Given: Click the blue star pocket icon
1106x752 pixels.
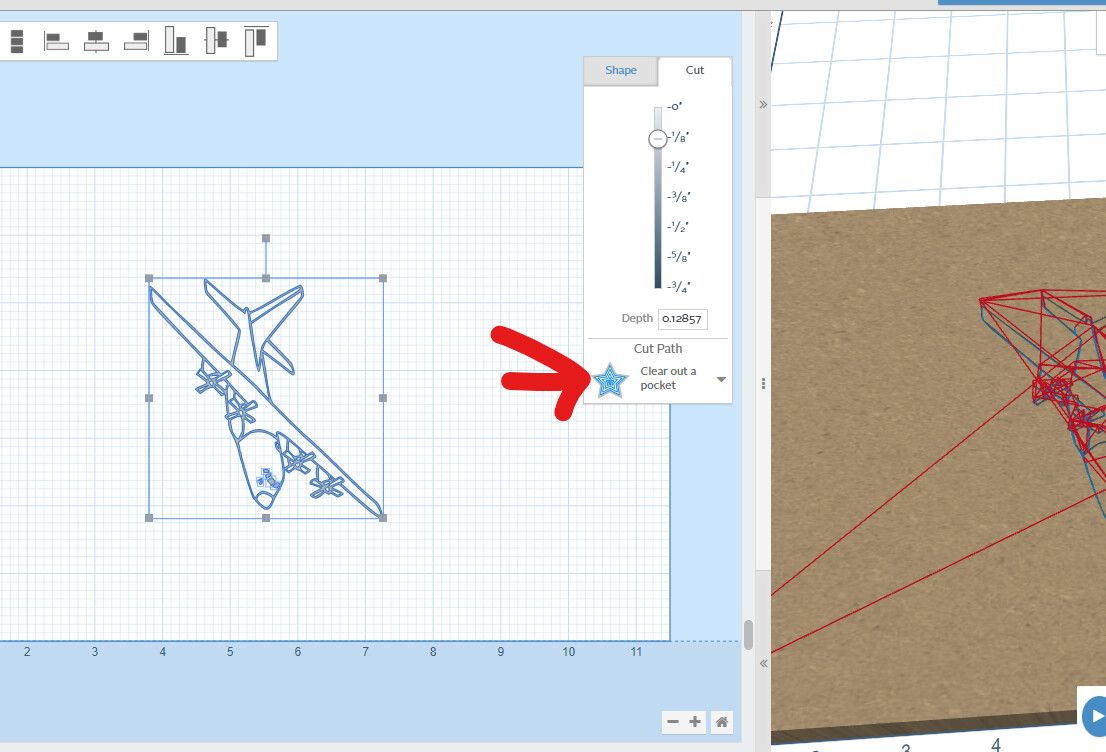Looking at the screenshot, I should (x=610, y=381).
